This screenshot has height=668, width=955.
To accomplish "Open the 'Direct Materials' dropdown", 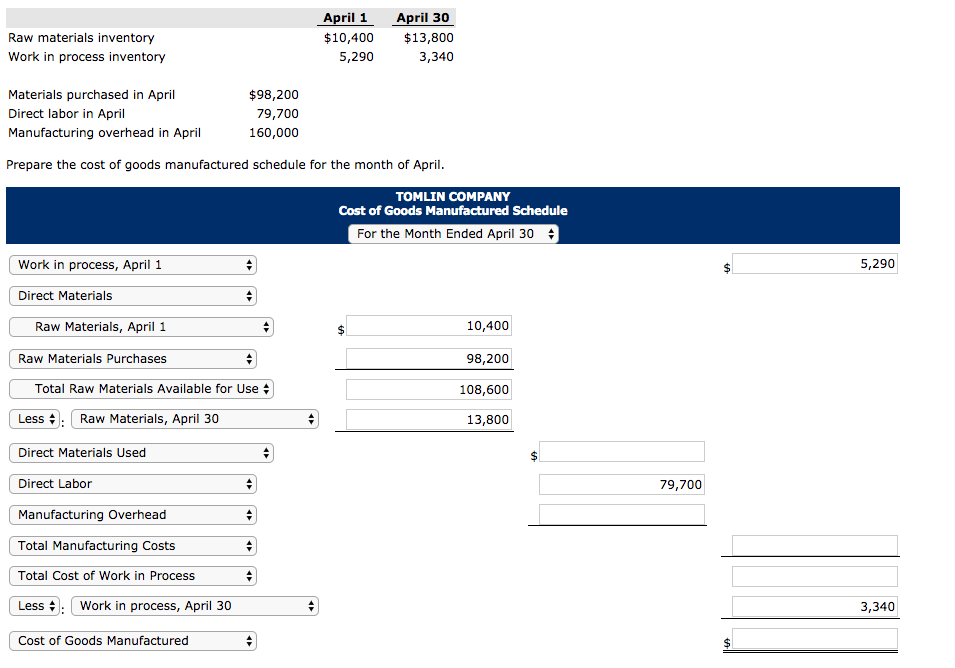I will click(133, 296).
